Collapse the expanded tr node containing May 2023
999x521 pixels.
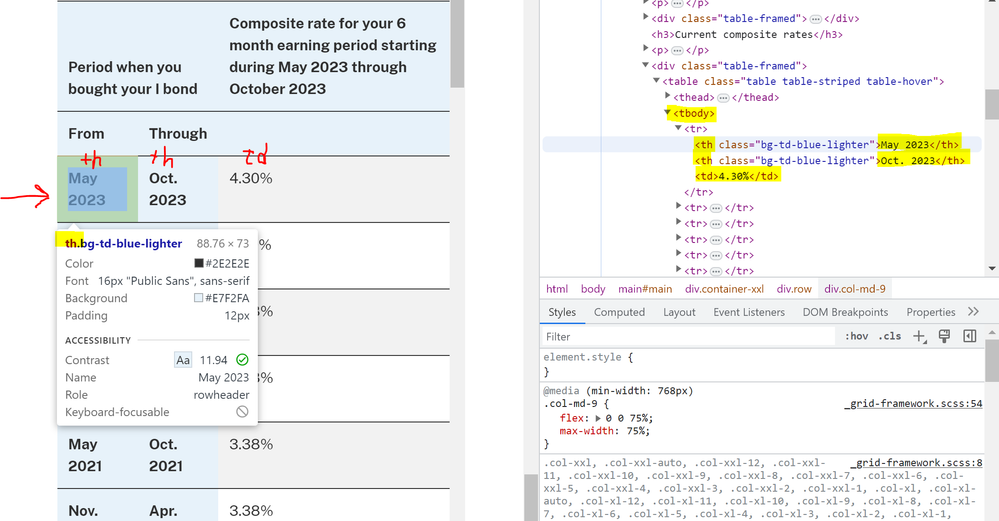coord(679,128)
